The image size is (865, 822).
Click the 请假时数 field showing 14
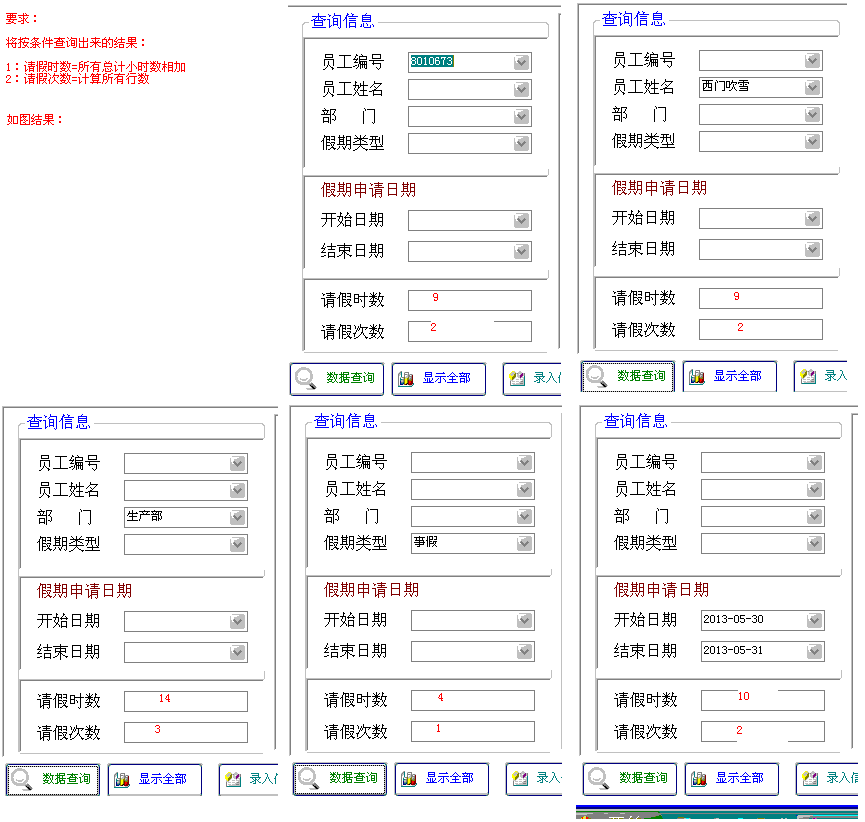(186, 701)
